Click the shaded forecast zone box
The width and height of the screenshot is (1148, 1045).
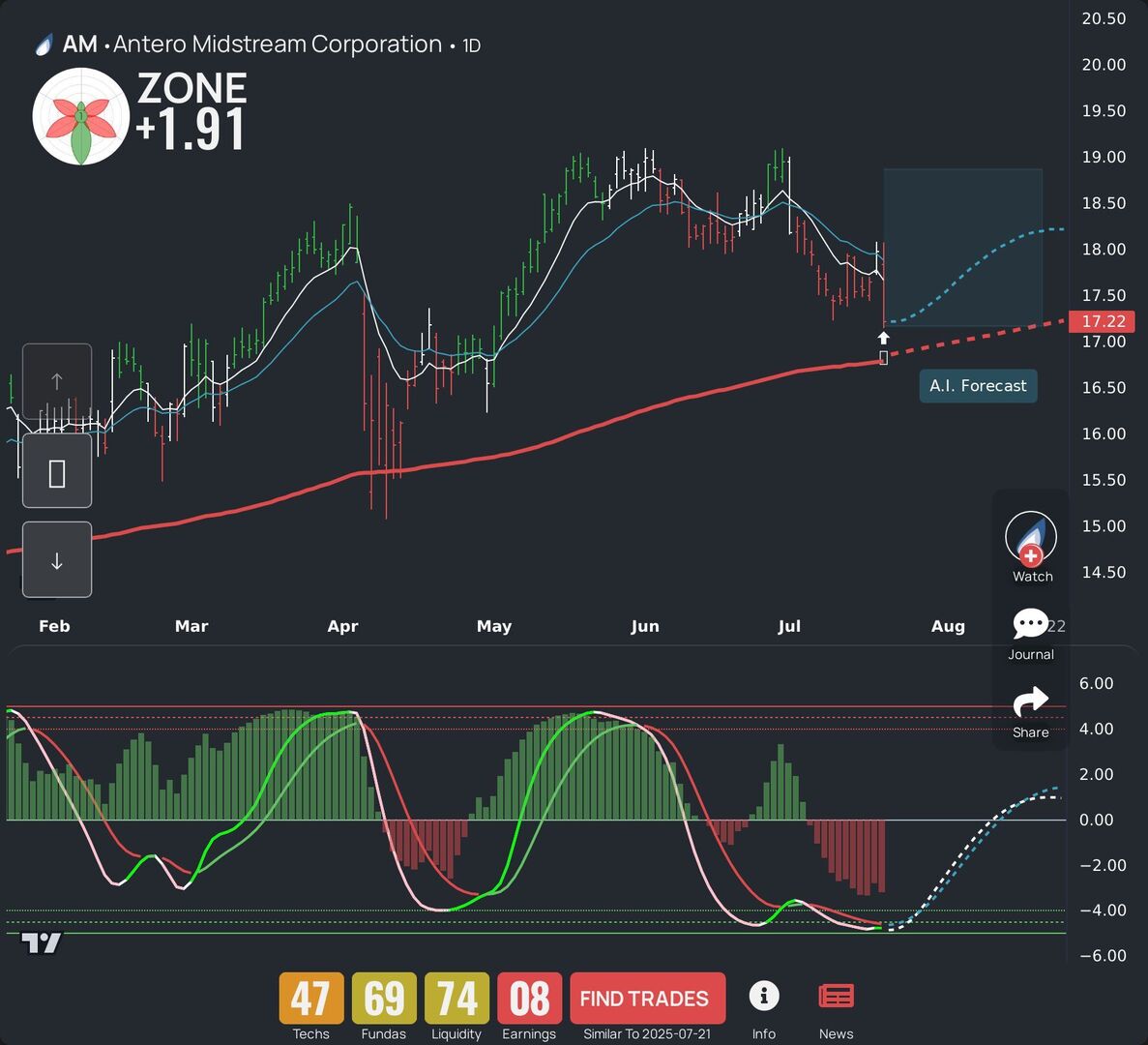962,248
